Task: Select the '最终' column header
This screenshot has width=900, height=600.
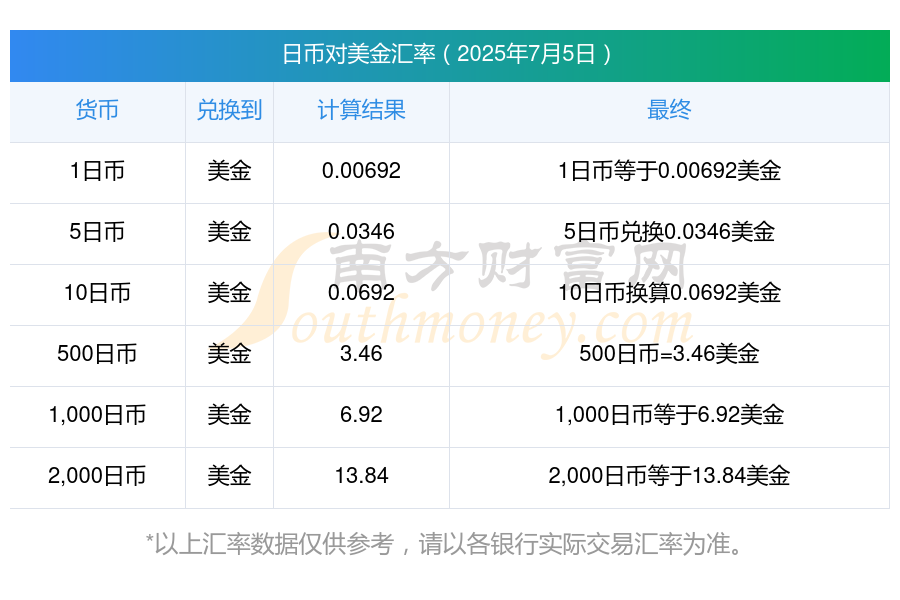Action: [x=669, y=110]
